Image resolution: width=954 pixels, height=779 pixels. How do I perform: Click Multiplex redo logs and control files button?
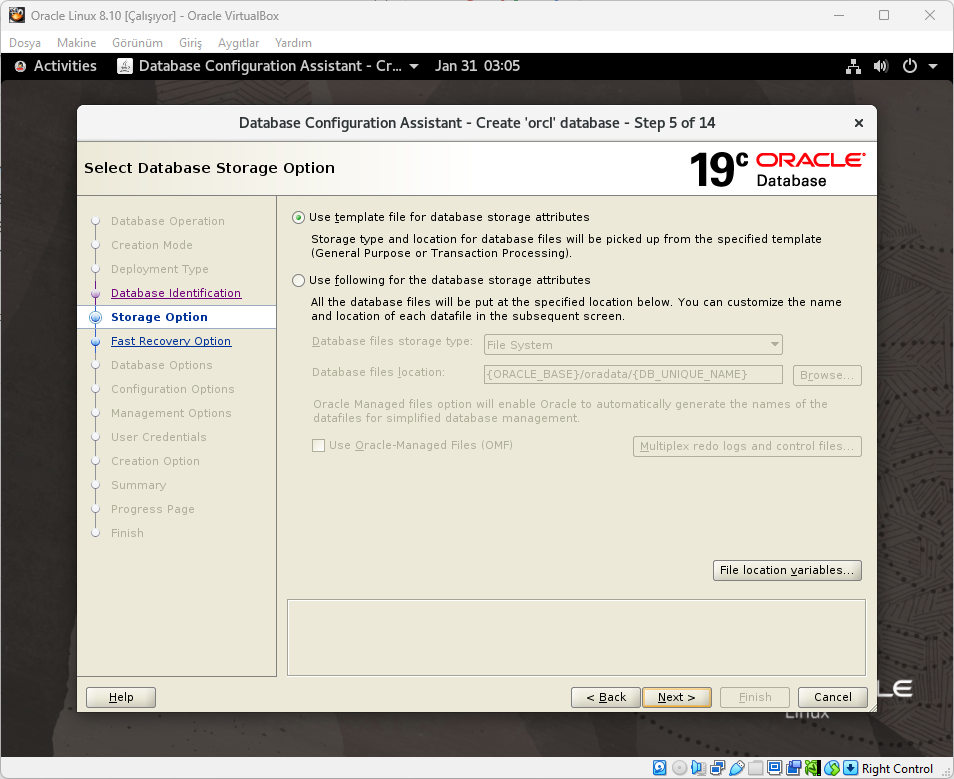[x=747, y=446]
